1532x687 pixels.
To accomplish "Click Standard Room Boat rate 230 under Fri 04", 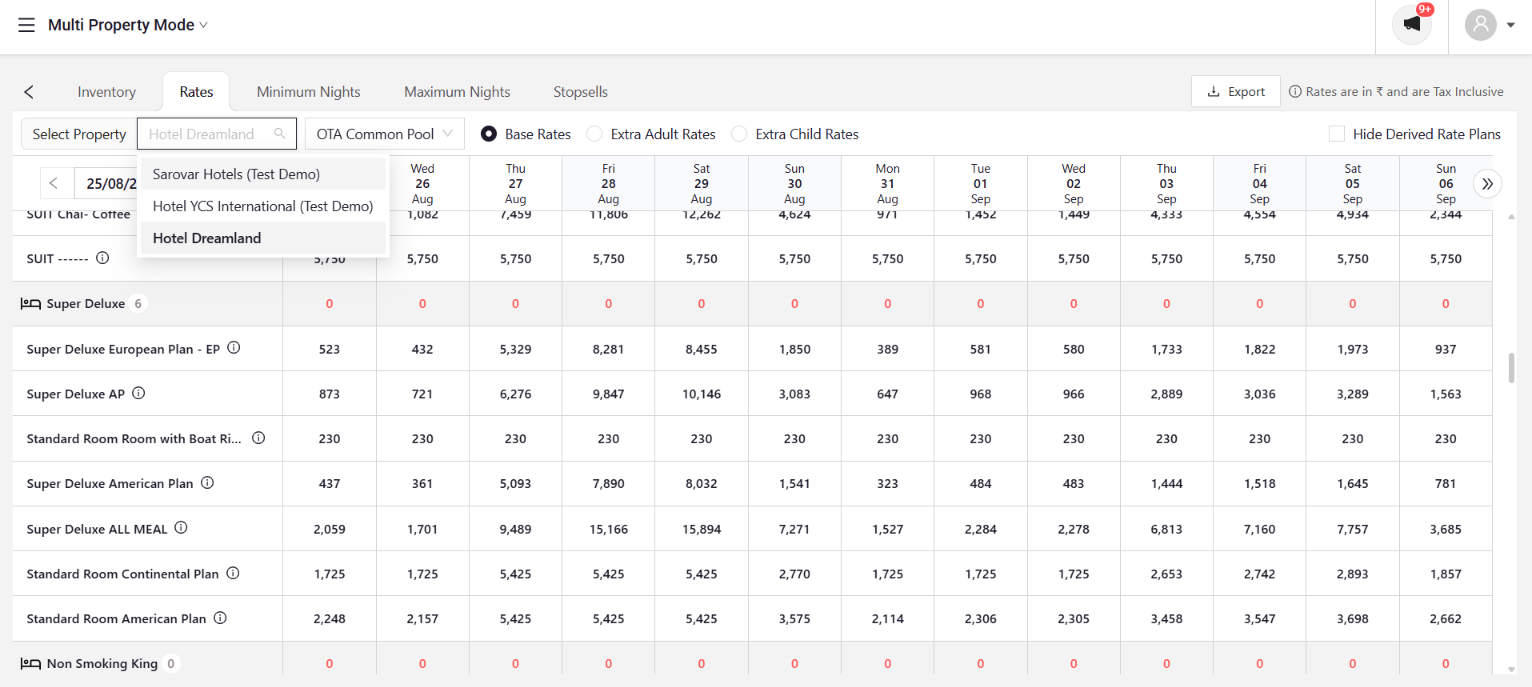I will pos(1260,439).
